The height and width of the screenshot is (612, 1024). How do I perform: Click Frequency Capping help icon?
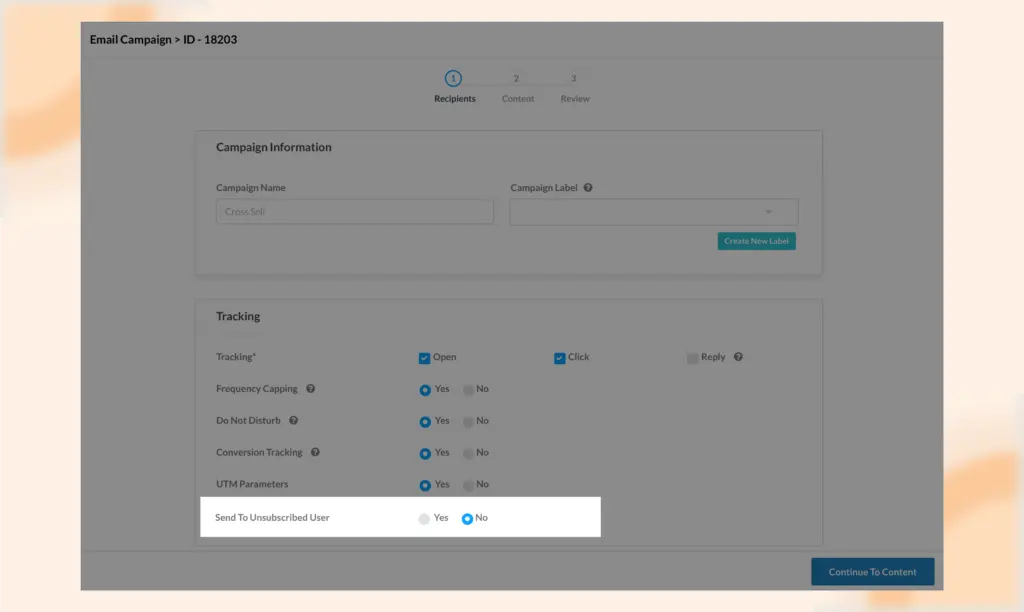tap(311, 389)
